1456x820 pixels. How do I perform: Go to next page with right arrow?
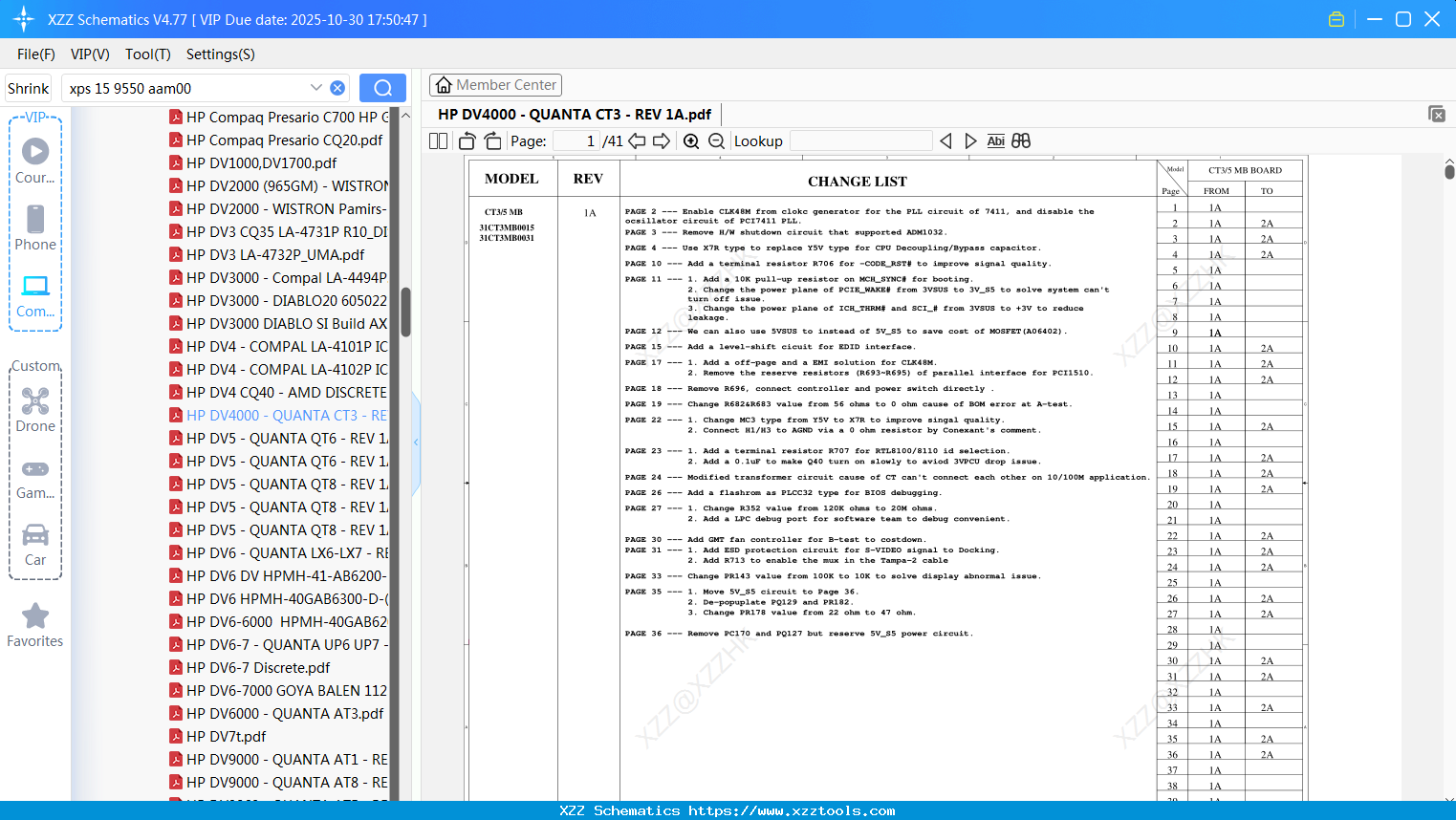tap(662, 140)
